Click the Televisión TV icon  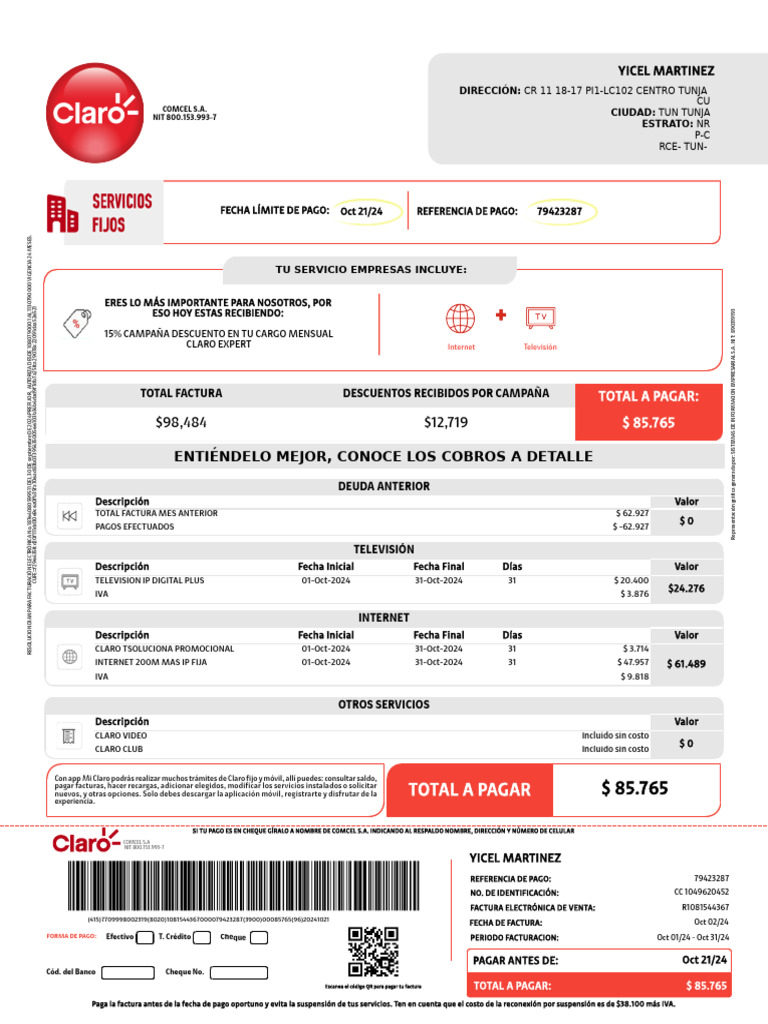541,318
